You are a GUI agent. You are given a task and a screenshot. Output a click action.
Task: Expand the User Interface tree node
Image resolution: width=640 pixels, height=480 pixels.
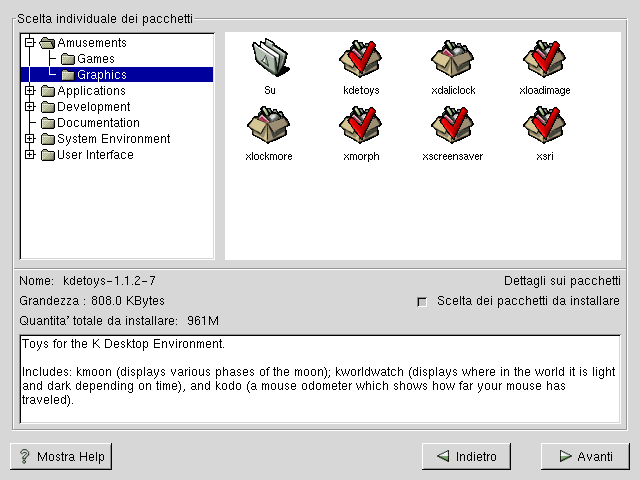coord(30,155)
